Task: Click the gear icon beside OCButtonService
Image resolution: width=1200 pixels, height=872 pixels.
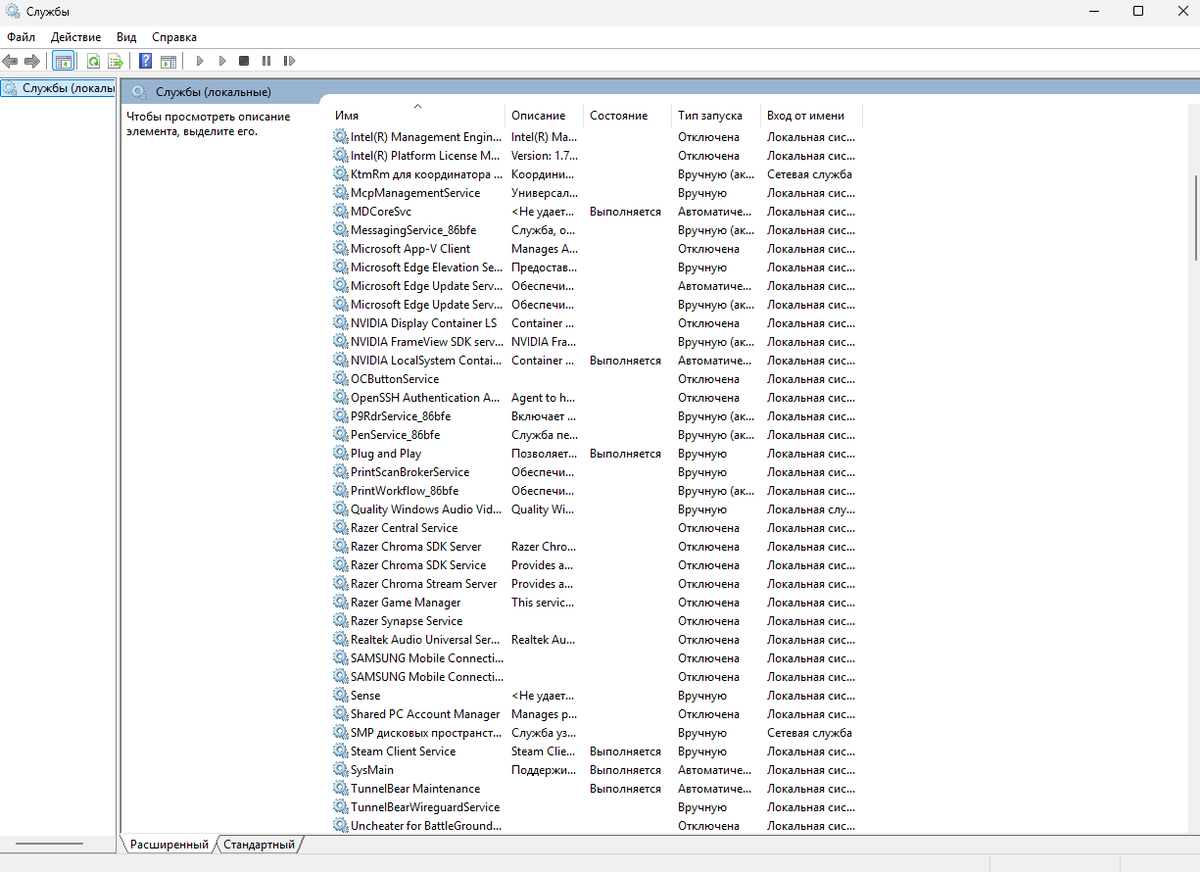Action: point(341,379)
